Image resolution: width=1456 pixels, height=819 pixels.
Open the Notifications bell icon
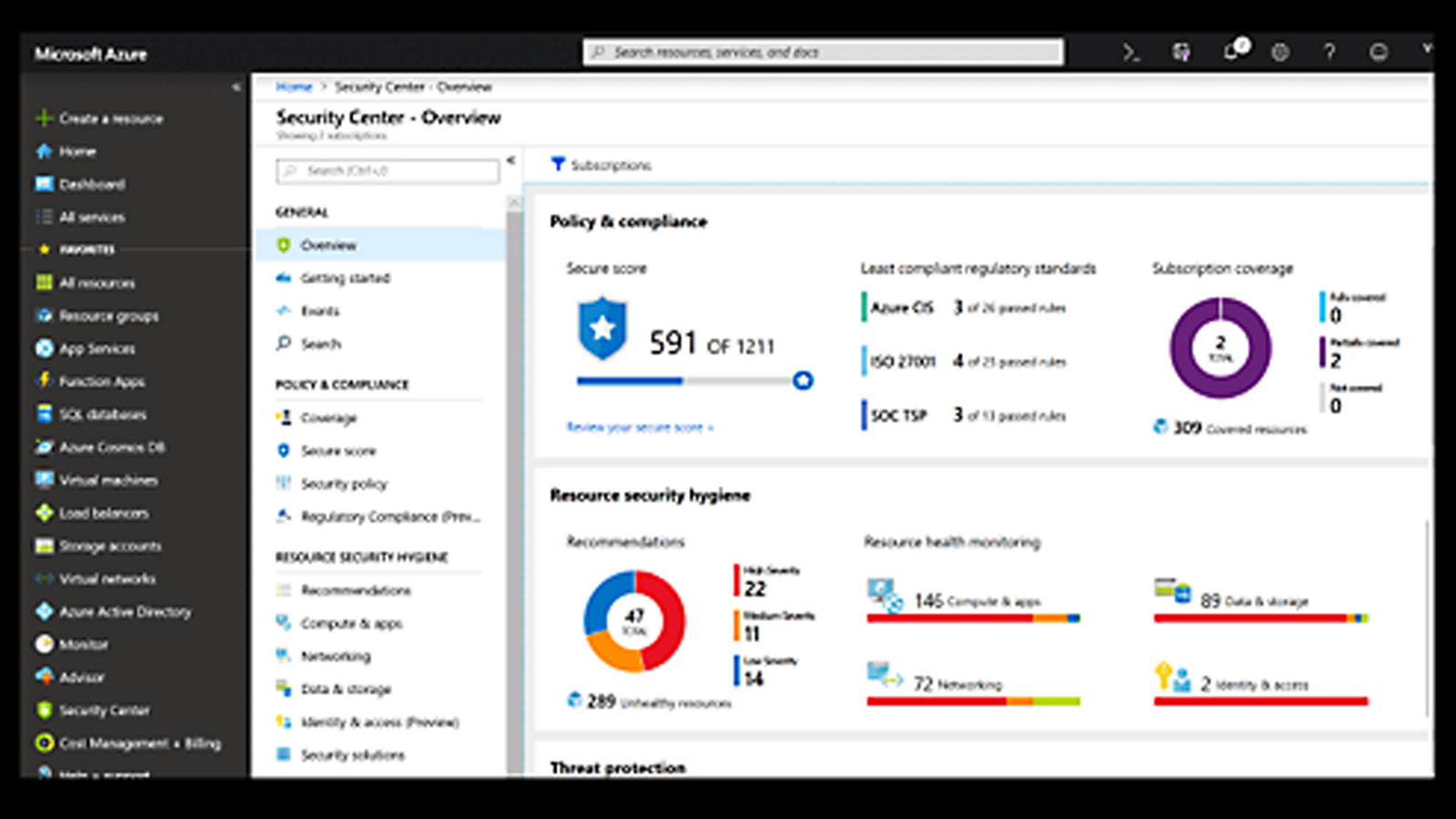tap(1232, 53)
